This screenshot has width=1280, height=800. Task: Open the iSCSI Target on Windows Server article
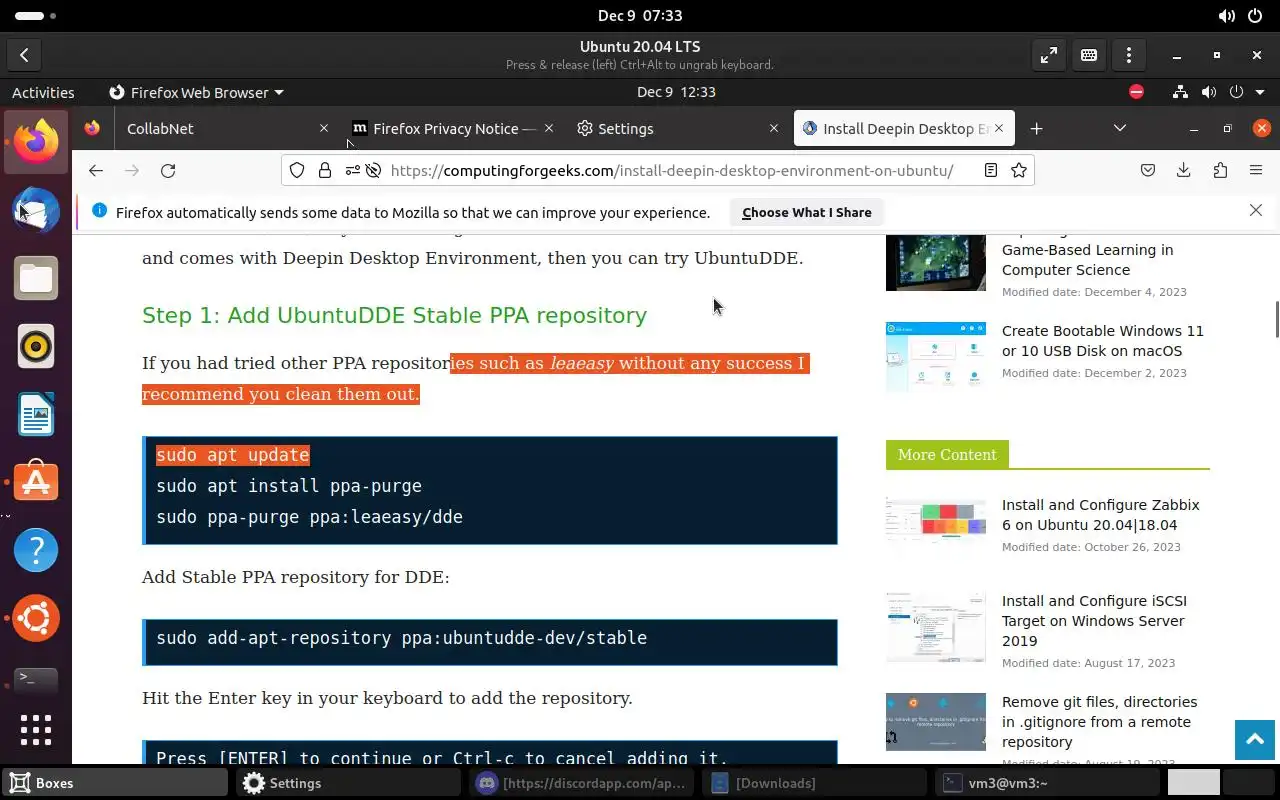(x=1094, y=621)
